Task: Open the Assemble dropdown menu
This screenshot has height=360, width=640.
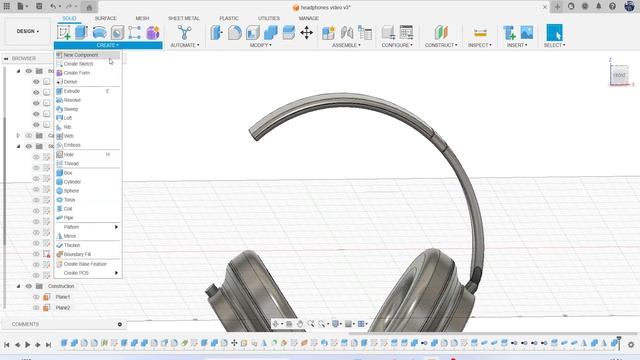Action: click(x=346, y=45)
